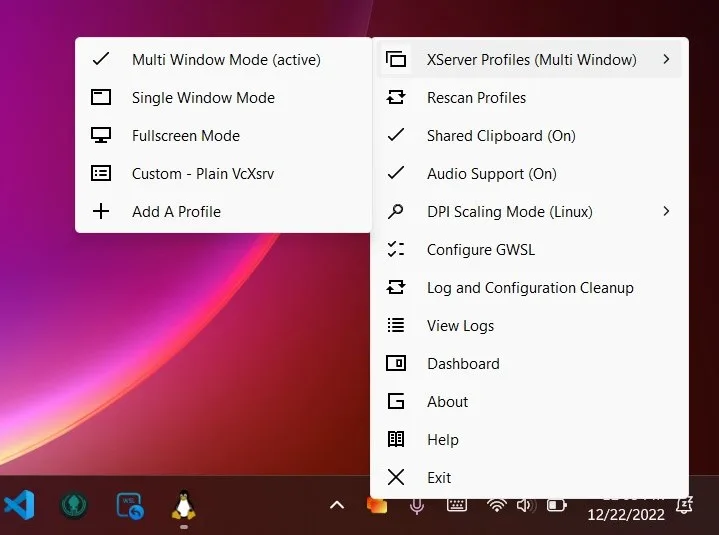Open Configure GWSL menu entry
This screenshot has width=719, height=535.
pos(530,249)
